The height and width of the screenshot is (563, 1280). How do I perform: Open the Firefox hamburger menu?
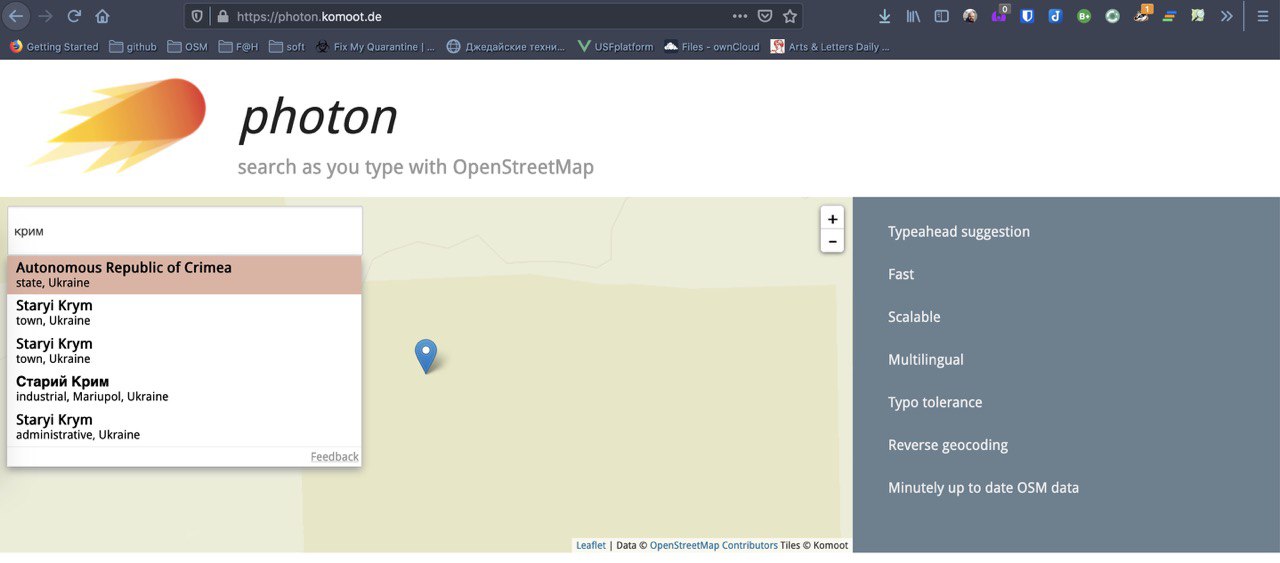tap(1262, 16)
